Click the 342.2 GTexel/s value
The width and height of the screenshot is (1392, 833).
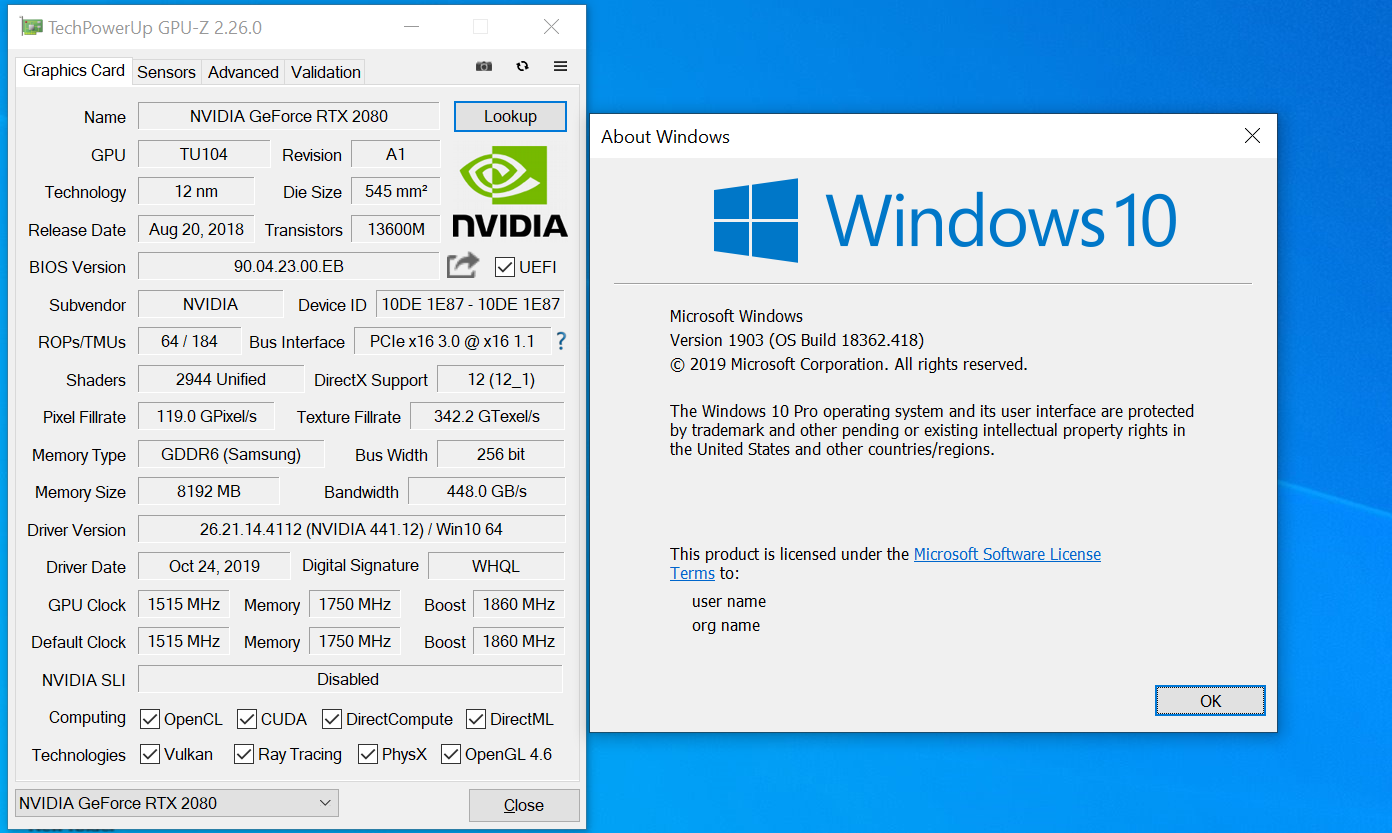pos(487,416)
